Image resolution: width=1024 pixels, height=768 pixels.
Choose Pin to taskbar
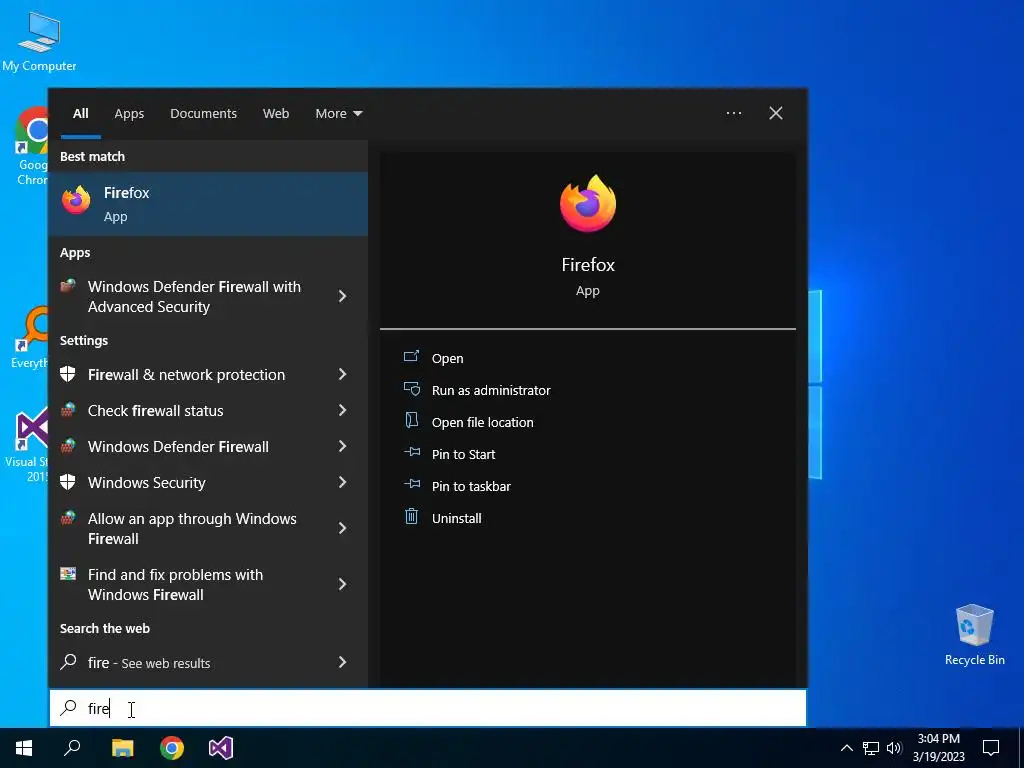click(x=471, y=486)
